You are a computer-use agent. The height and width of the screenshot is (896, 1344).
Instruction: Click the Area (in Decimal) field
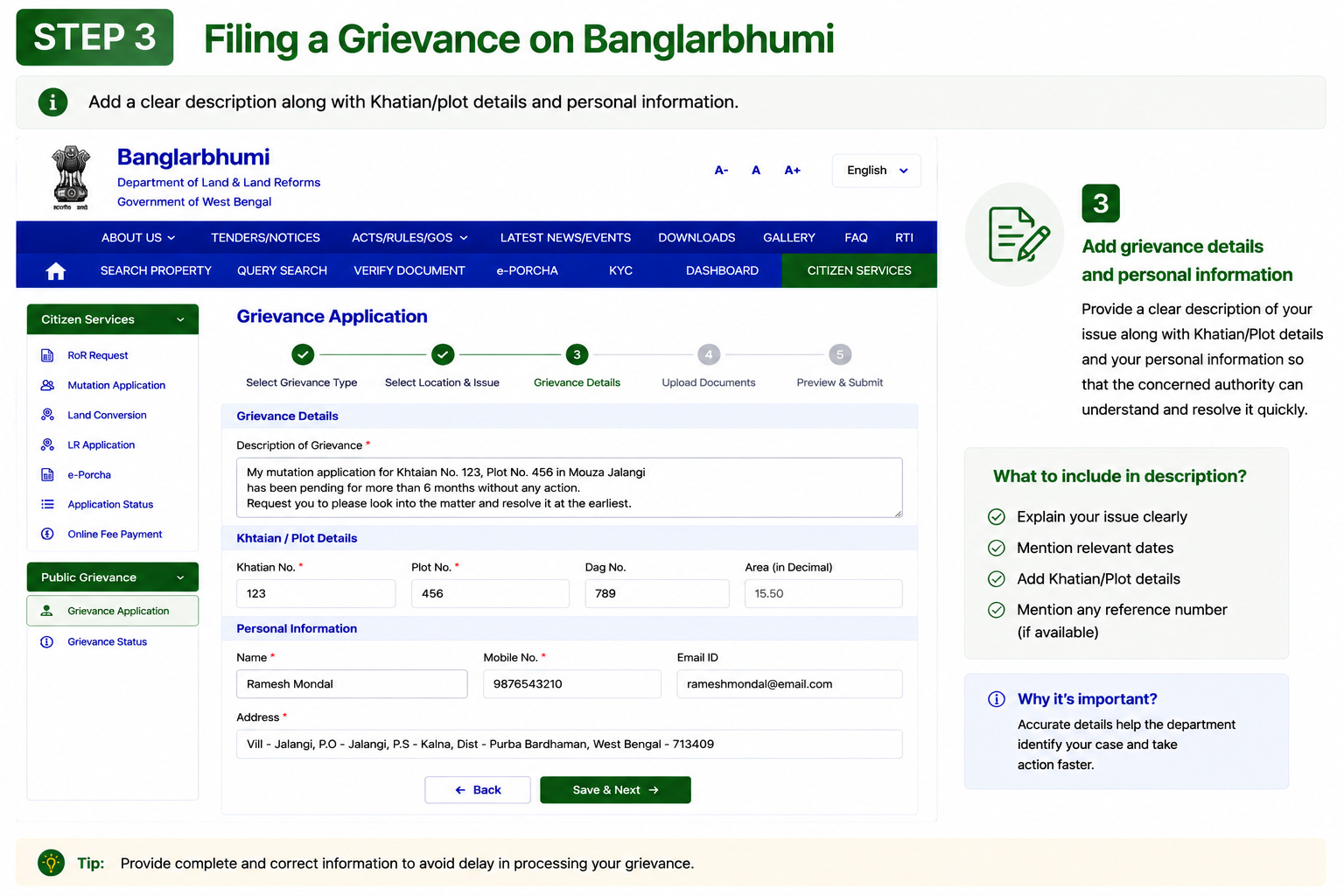823,593
